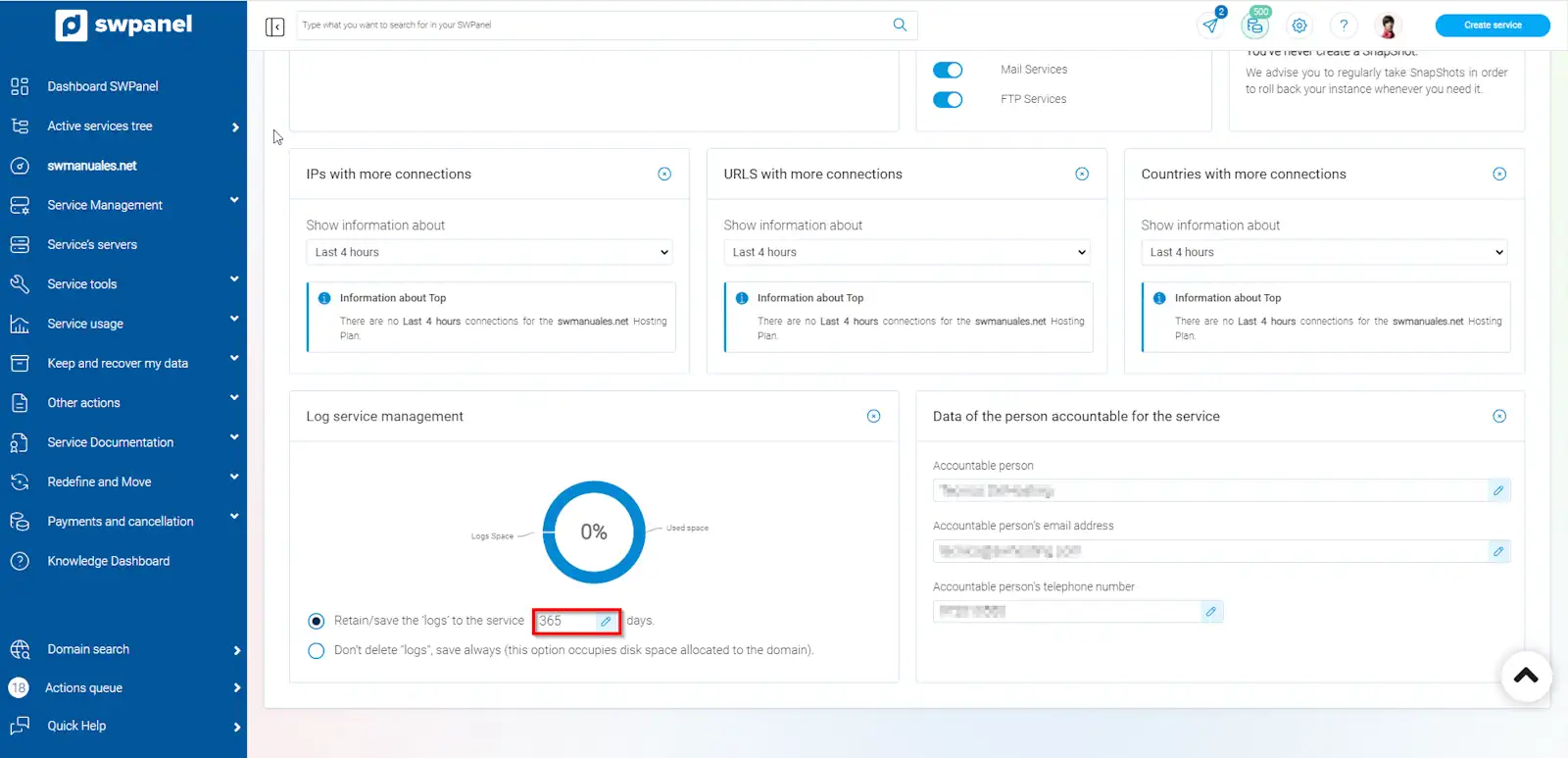1568x758 pixels.
Task: Disable the Mail Services toggle
Action: (x=948, y=70)
